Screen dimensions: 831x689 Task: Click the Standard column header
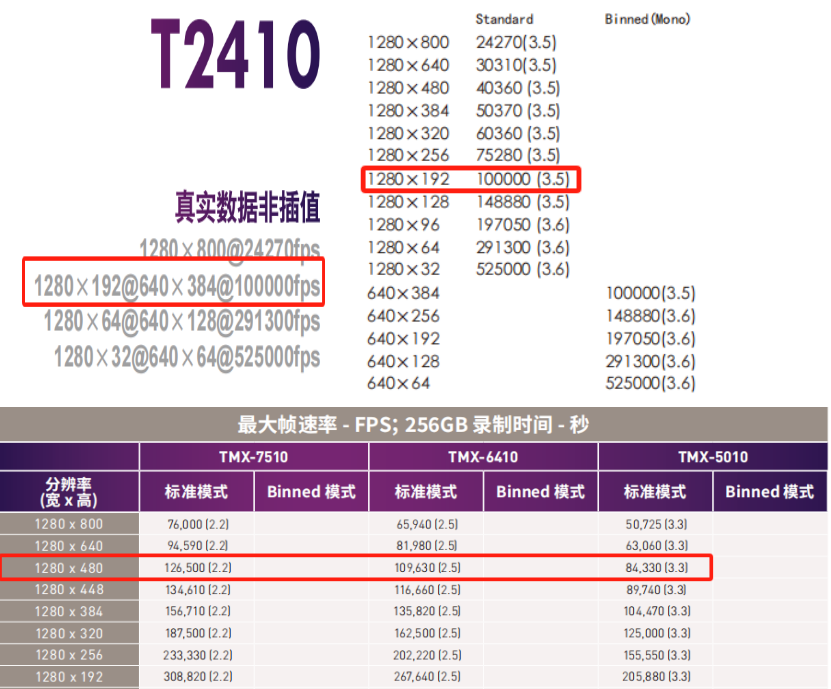pos(504,19)
